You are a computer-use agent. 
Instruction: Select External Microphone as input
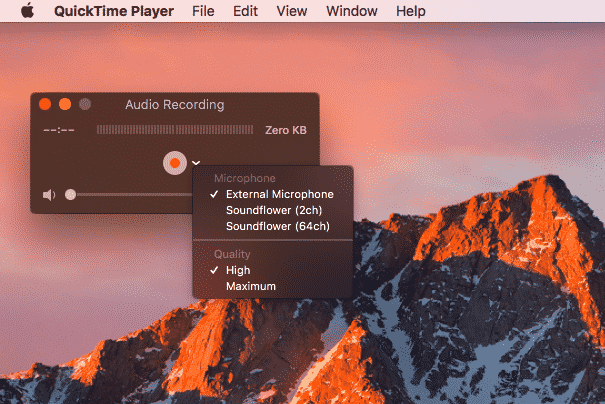click(272, 194)
